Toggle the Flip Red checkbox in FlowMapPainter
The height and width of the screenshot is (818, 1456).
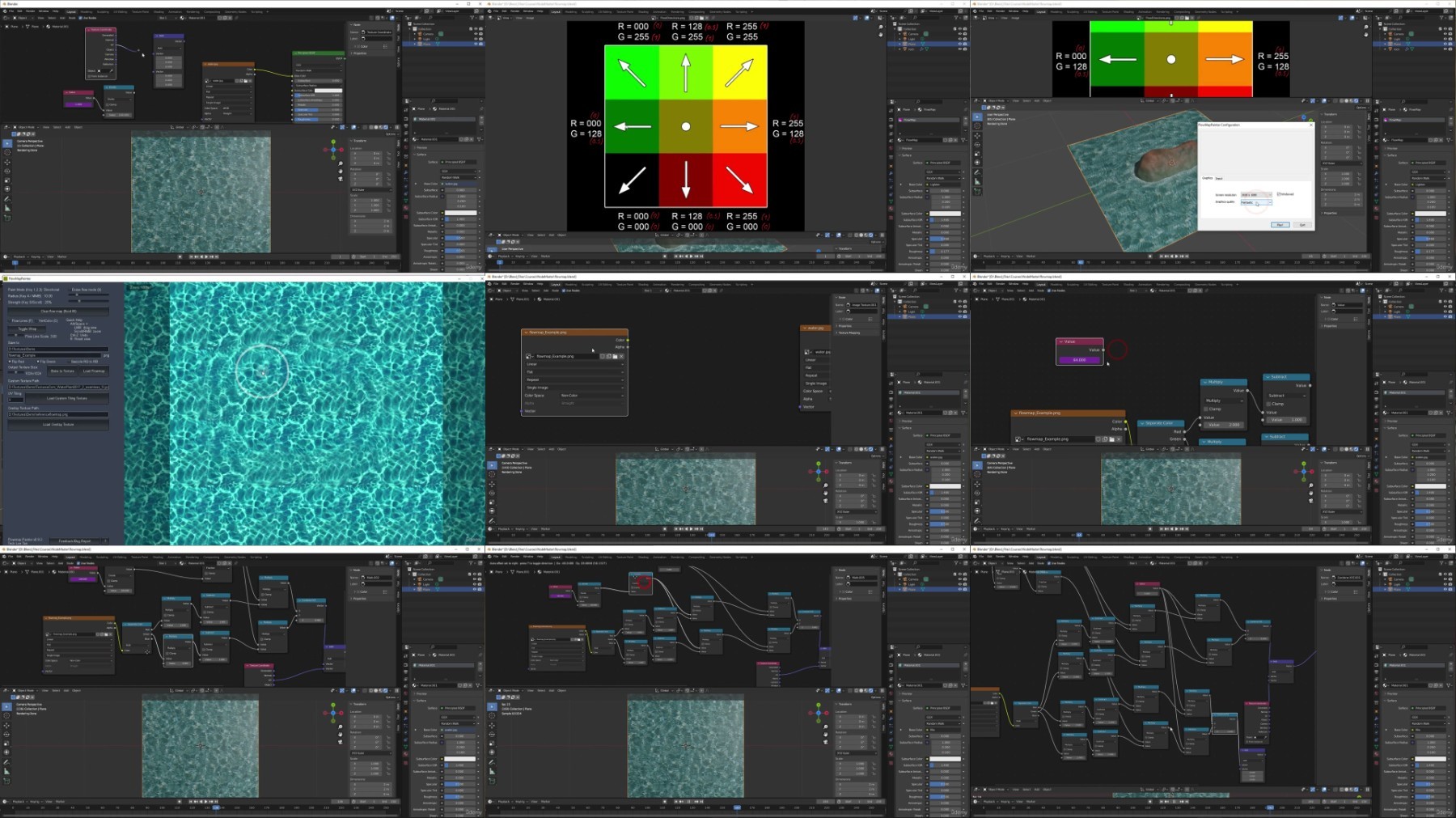click(11, 362)
